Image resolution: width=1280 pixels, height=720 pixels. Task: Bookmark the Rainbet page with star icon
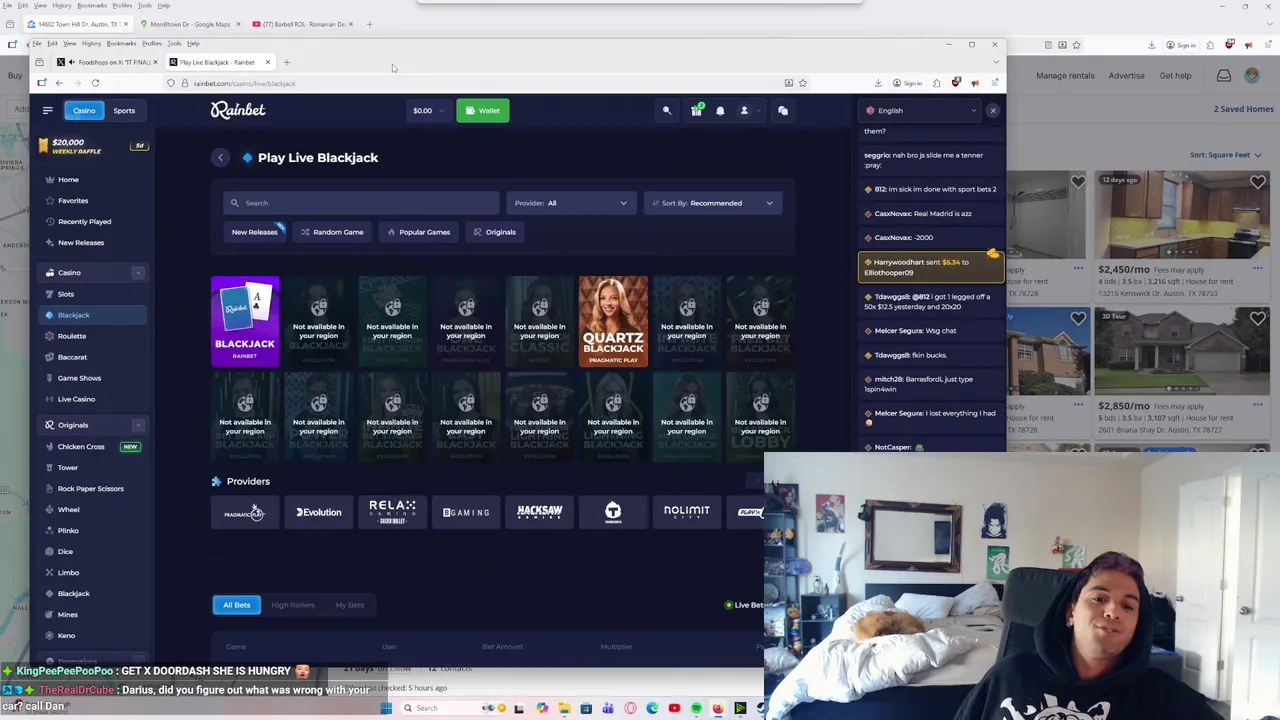click(x=803, y=83)
